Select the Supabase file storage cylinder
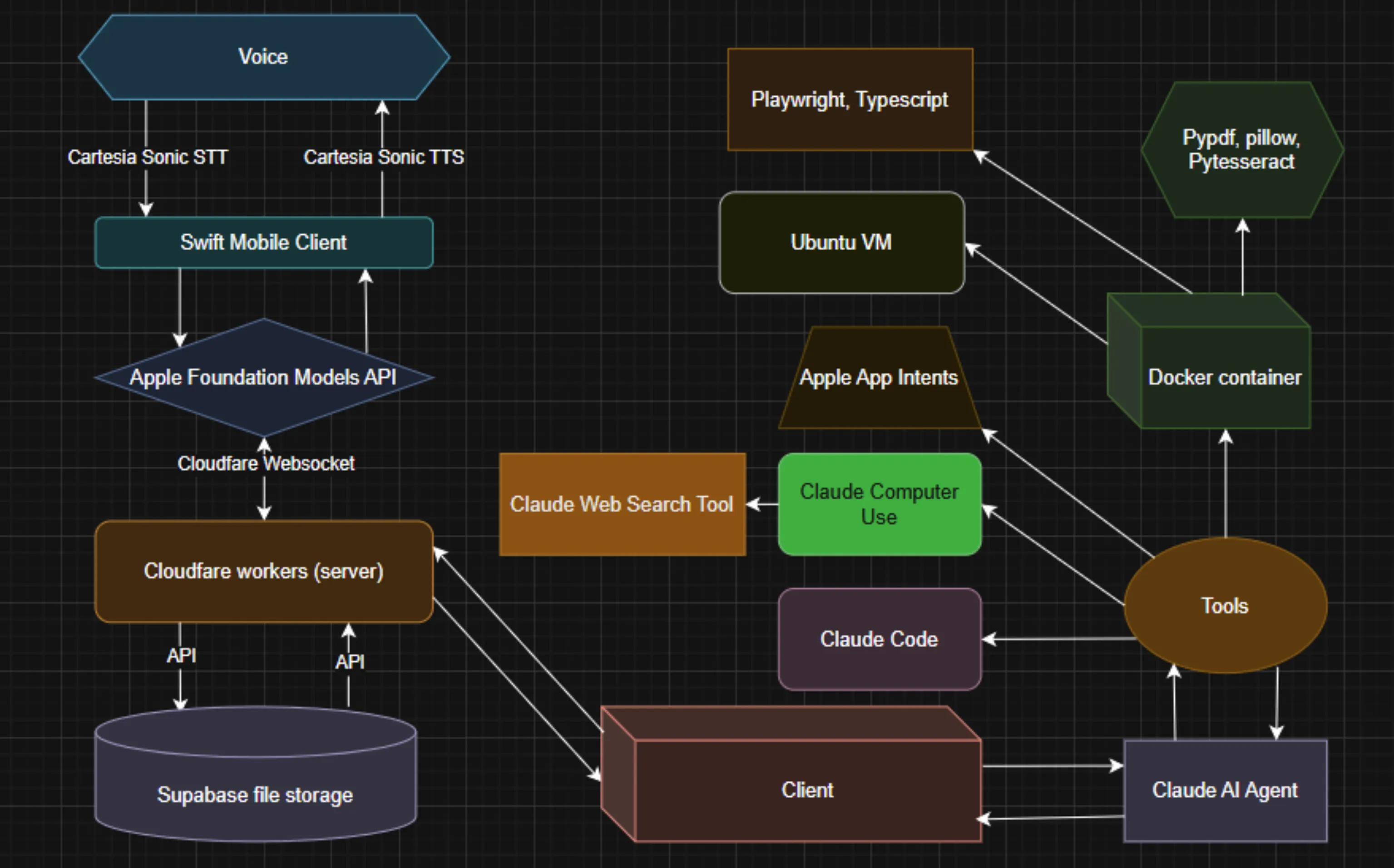The image size is (1394, 868). pyautogui.click(x=255, y=794)
